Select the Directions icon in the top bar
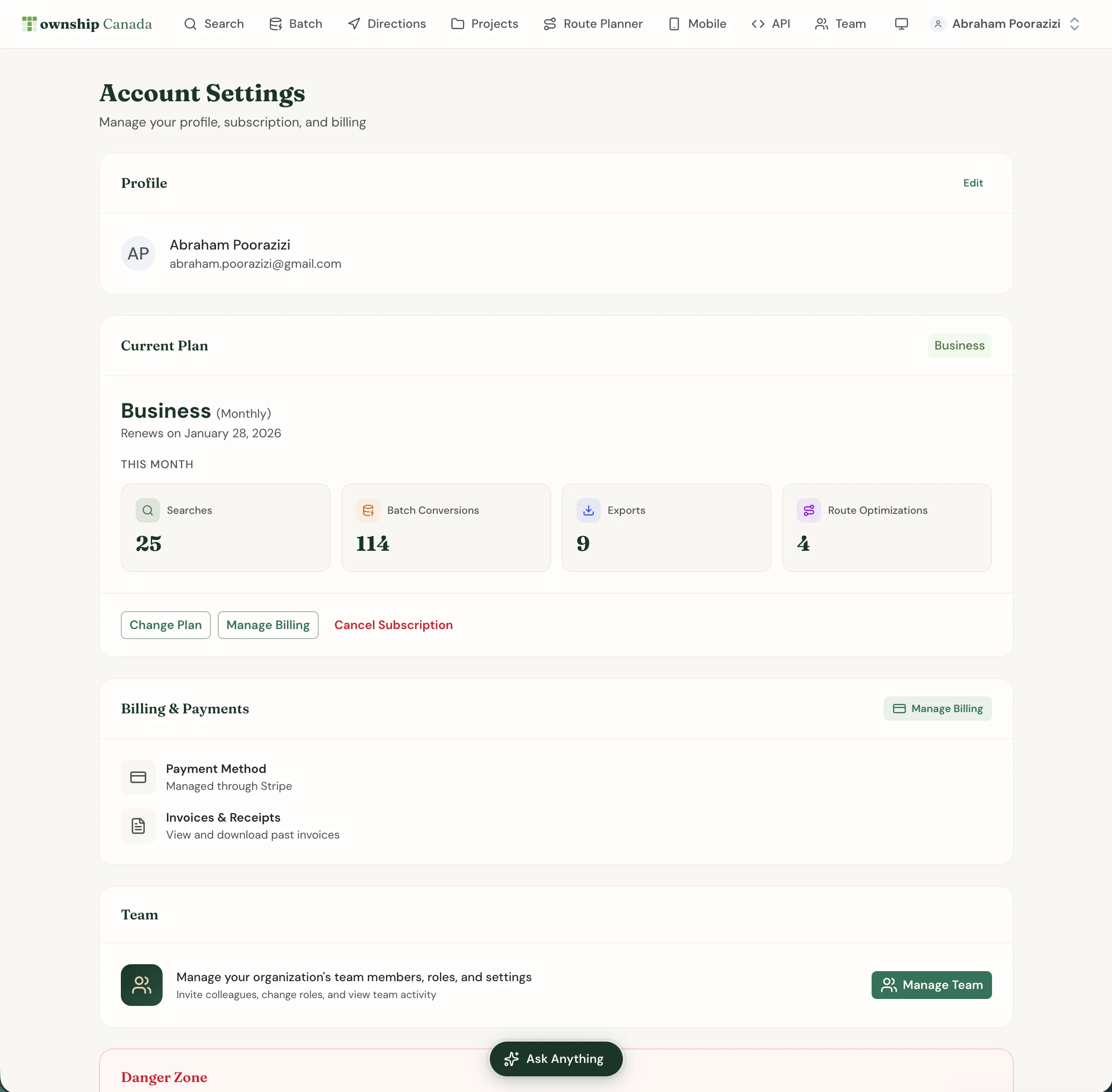1112x1092 pixels. [354, 23]
